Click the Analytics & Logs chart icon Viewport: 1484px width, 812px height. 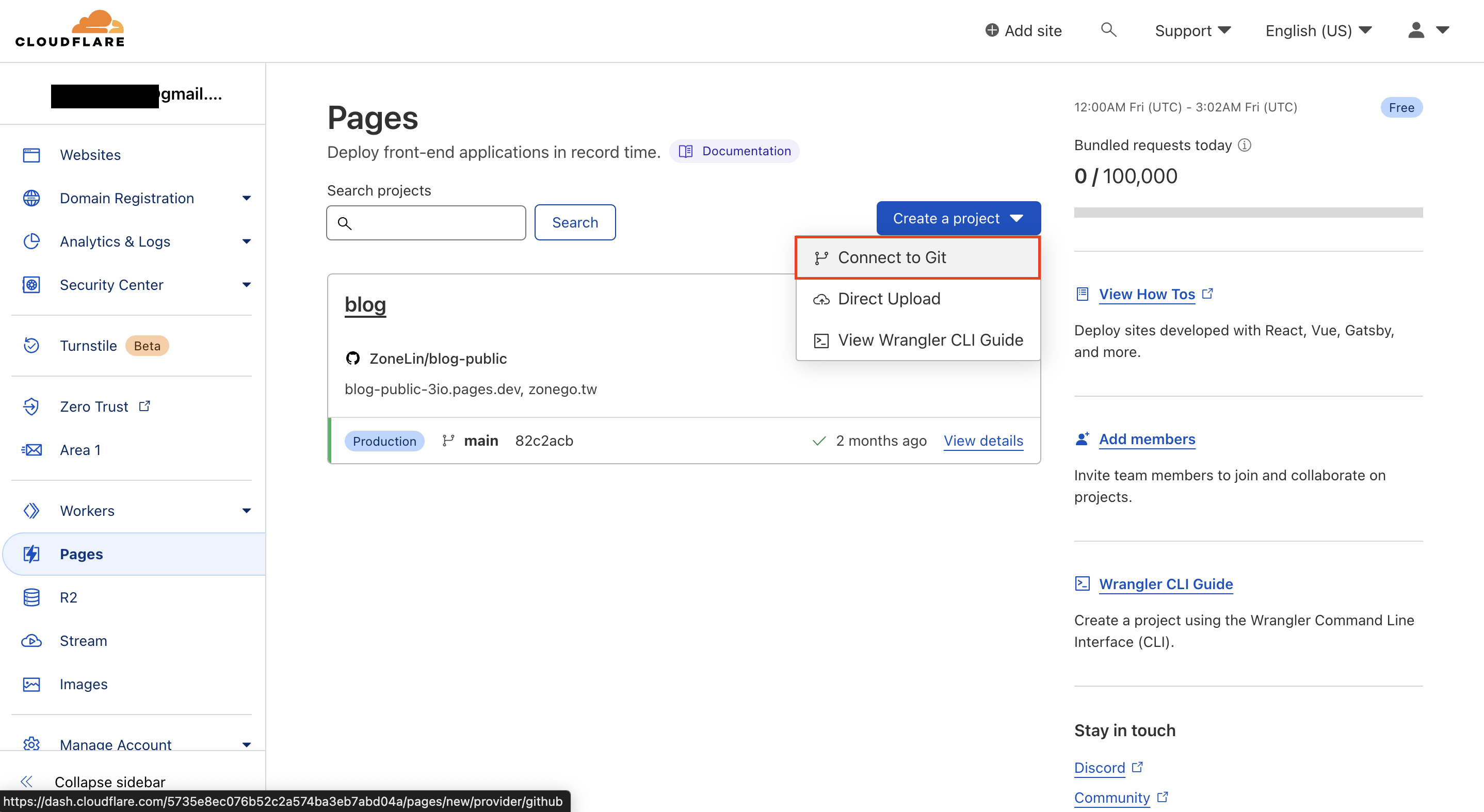pyautogui.click(x=31, y=241)
